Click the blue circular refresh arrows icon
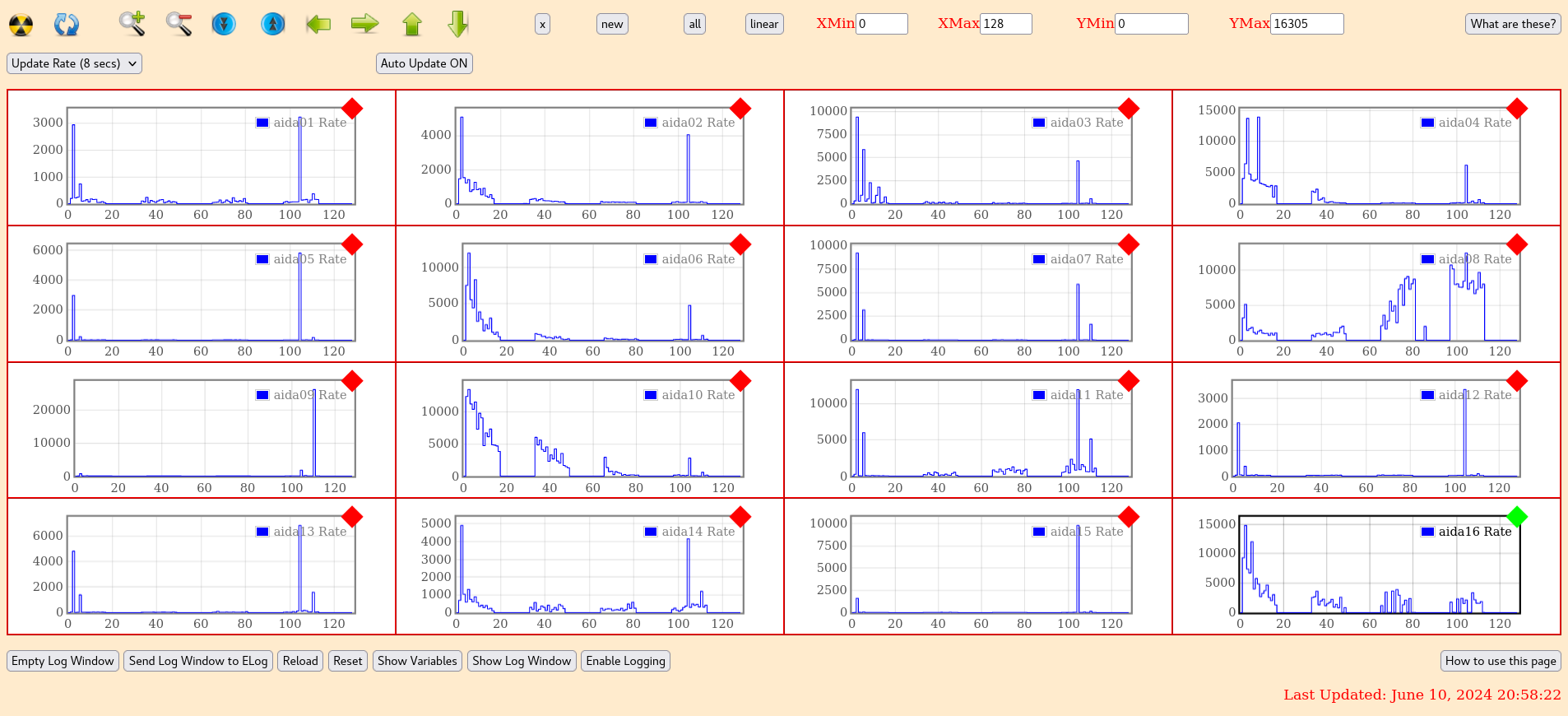 pyautogui.click(x=66, y=25)
